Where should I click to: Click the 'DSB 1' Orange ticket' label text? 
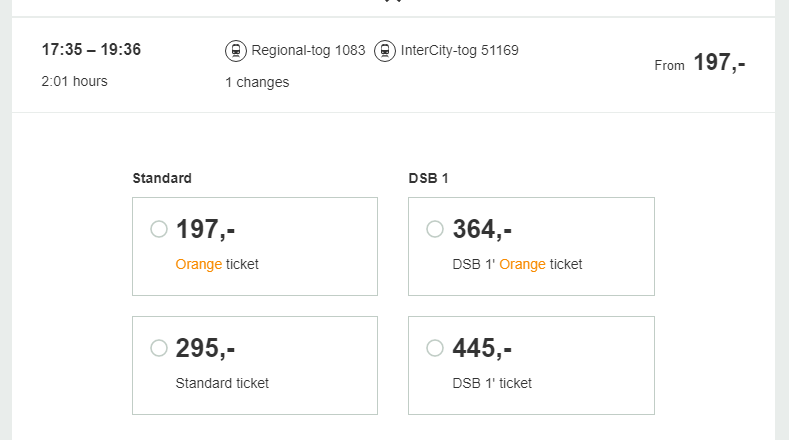517,264
